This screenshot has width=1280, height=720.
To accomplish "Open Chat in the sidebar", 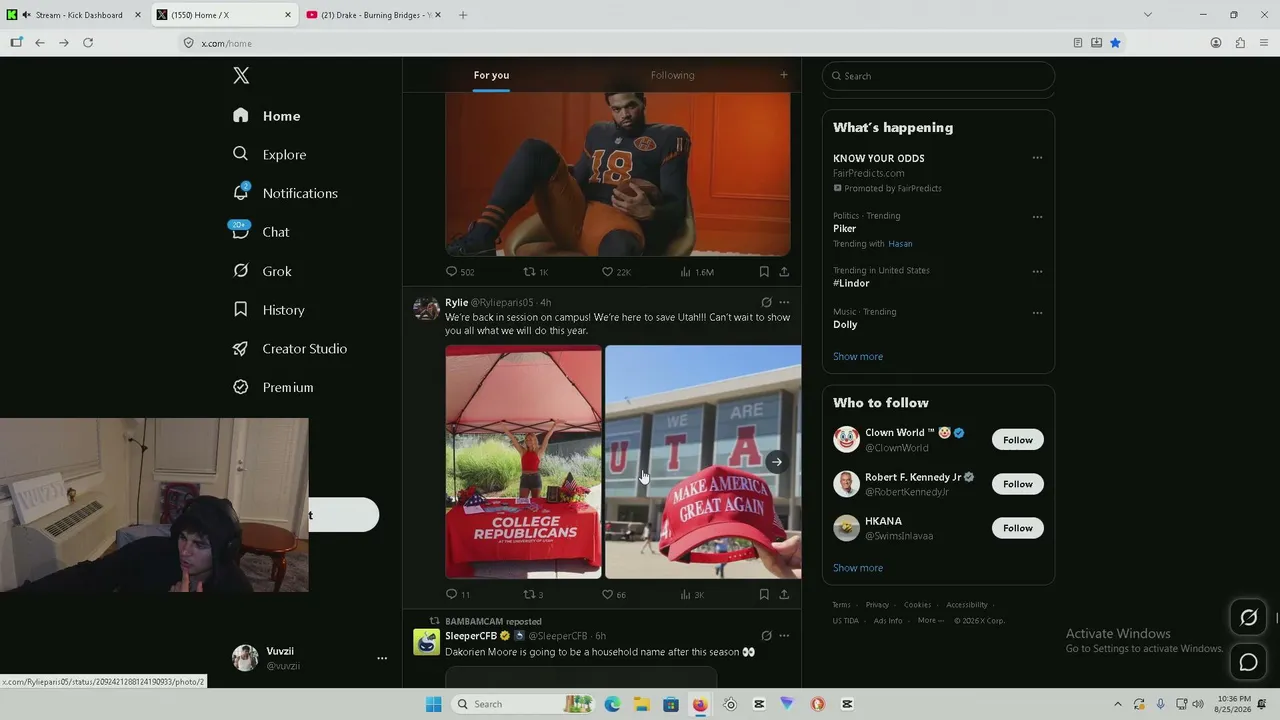I will pos(261,232).
